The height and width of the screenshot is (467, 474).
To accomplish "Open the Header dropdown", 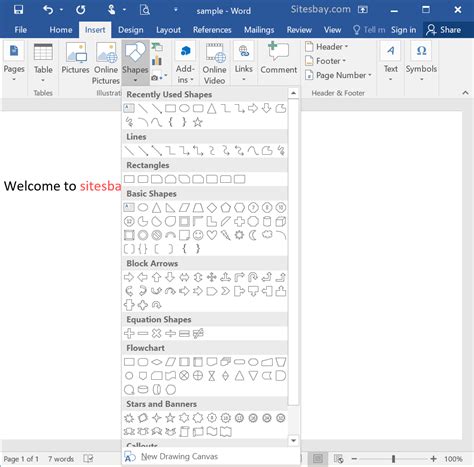I will 327,47.
